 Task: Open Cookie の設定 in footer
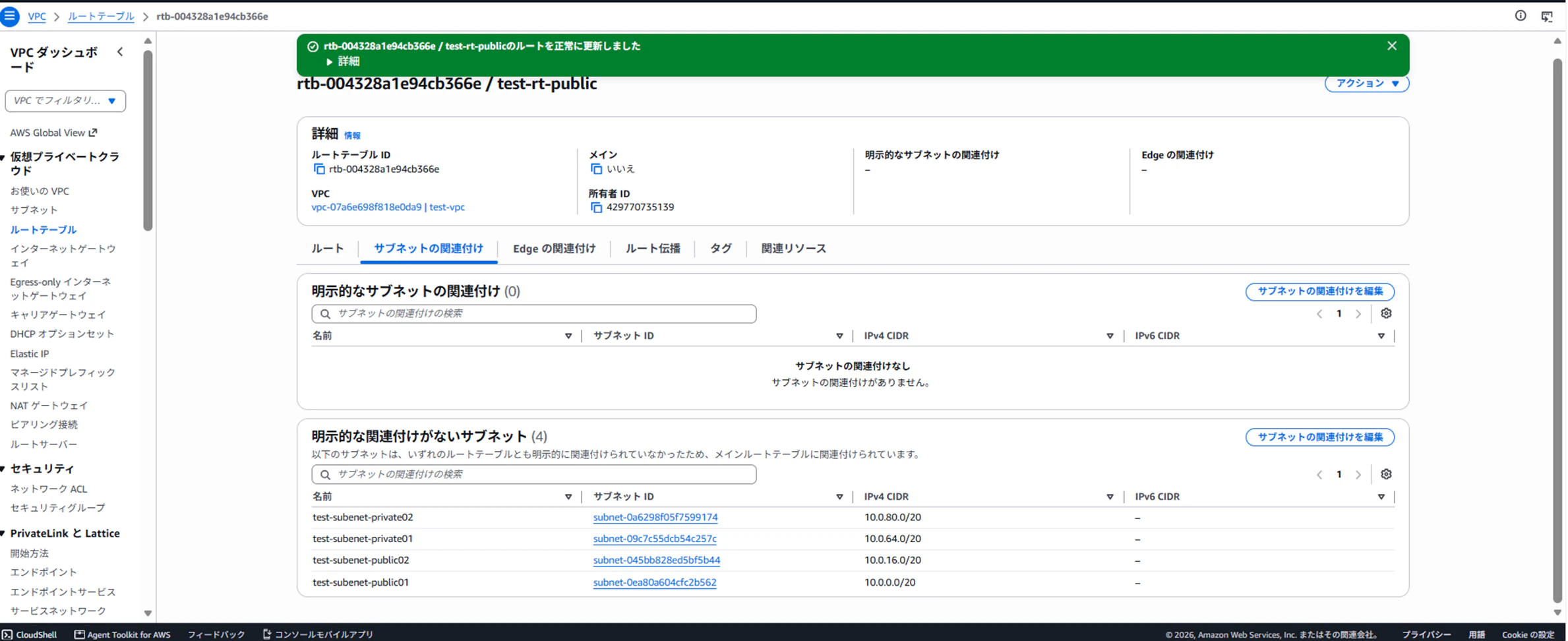click(x=1528, y=634)
